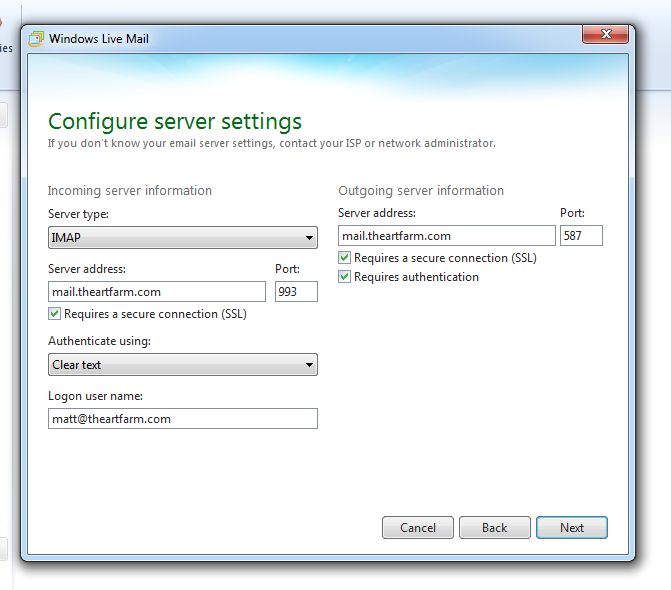Click the Cancel button
The height and width of the screenshot is (590, 671).
coord(418,528)
